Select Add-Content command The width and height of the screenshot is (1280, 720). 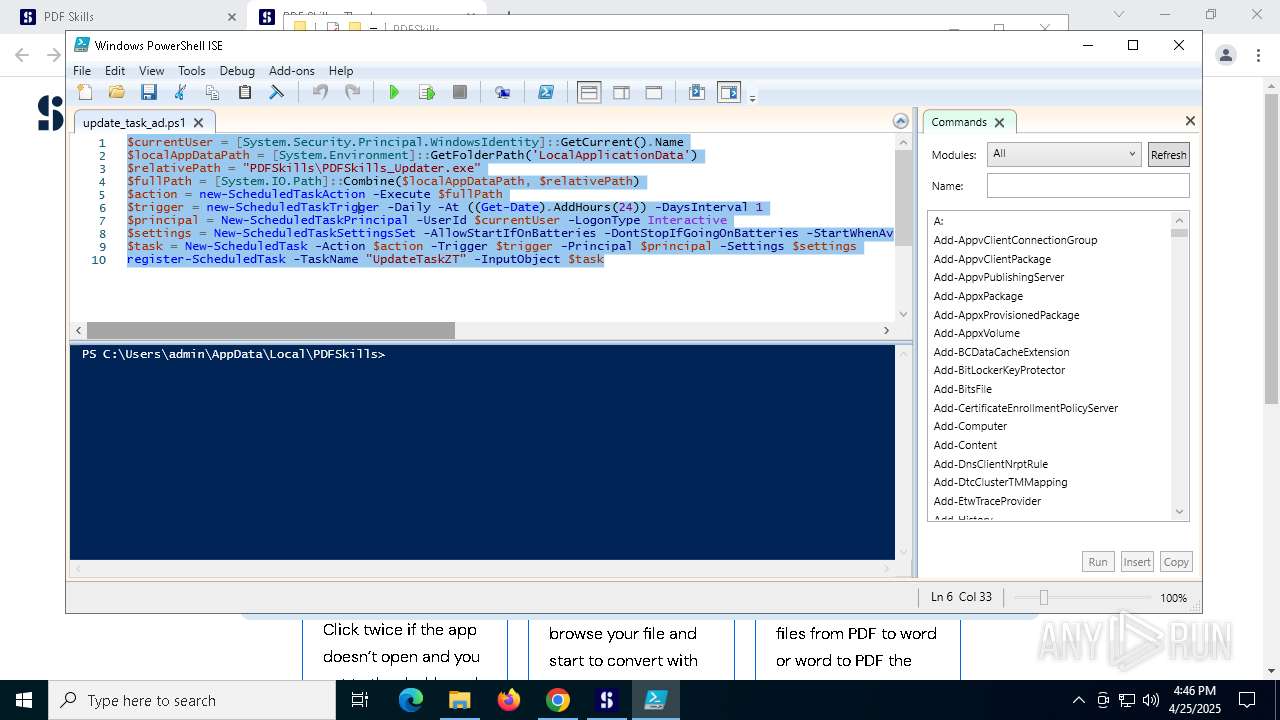point(965,445)
